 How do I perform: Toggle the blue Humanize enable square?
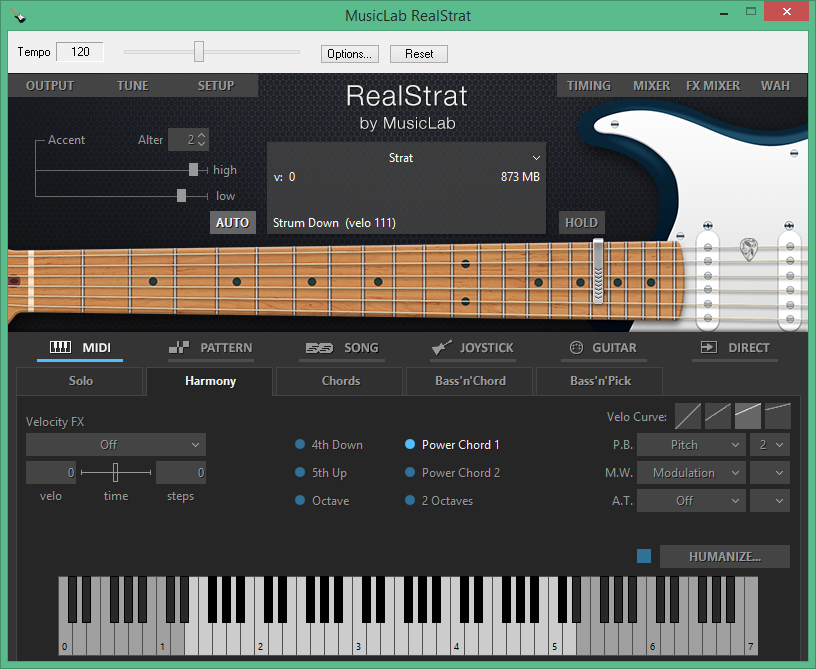point(644,556)
